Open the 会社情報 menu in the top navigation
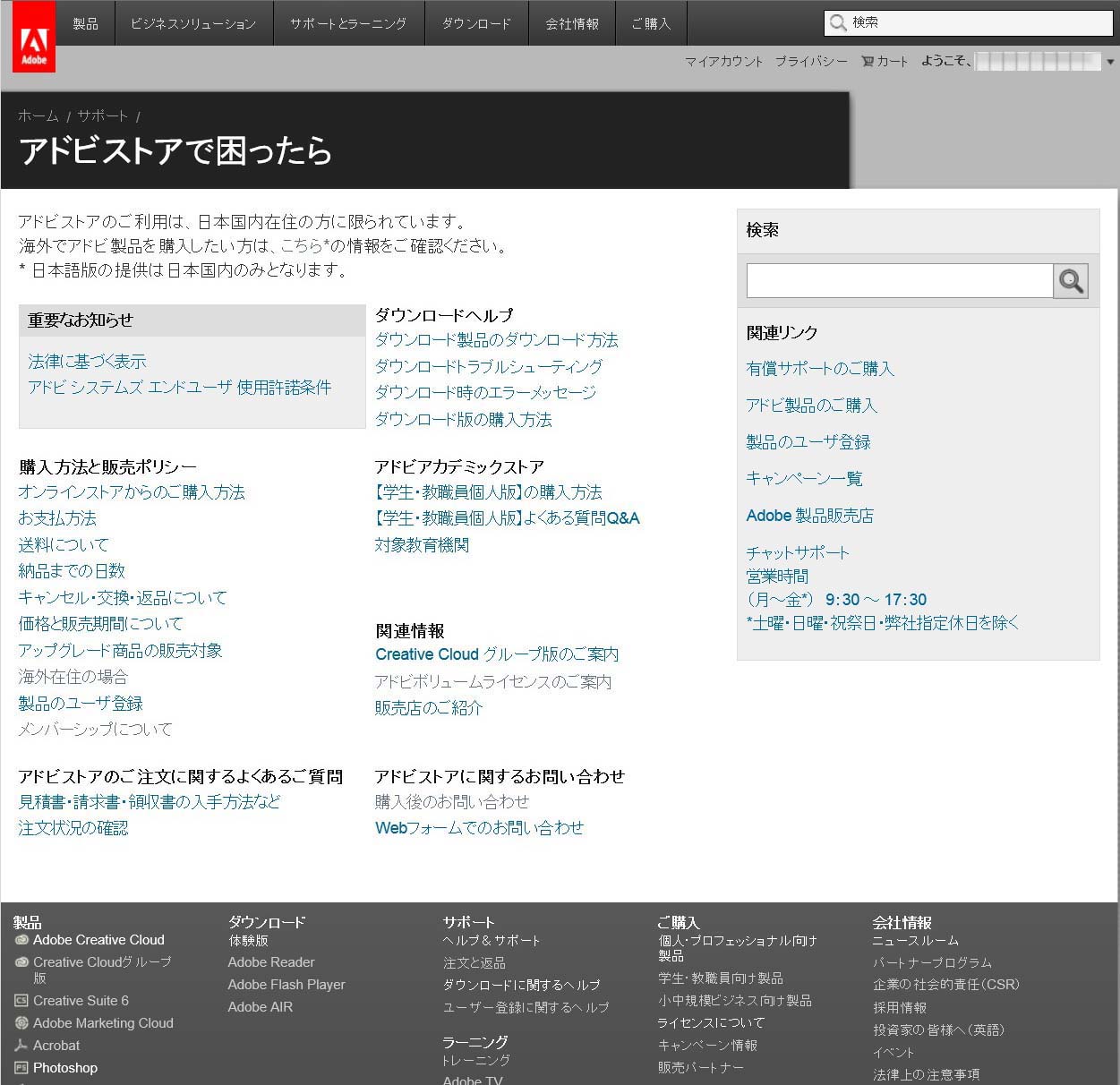This screenshot has width=1120, height=1085. coord(572,23)
